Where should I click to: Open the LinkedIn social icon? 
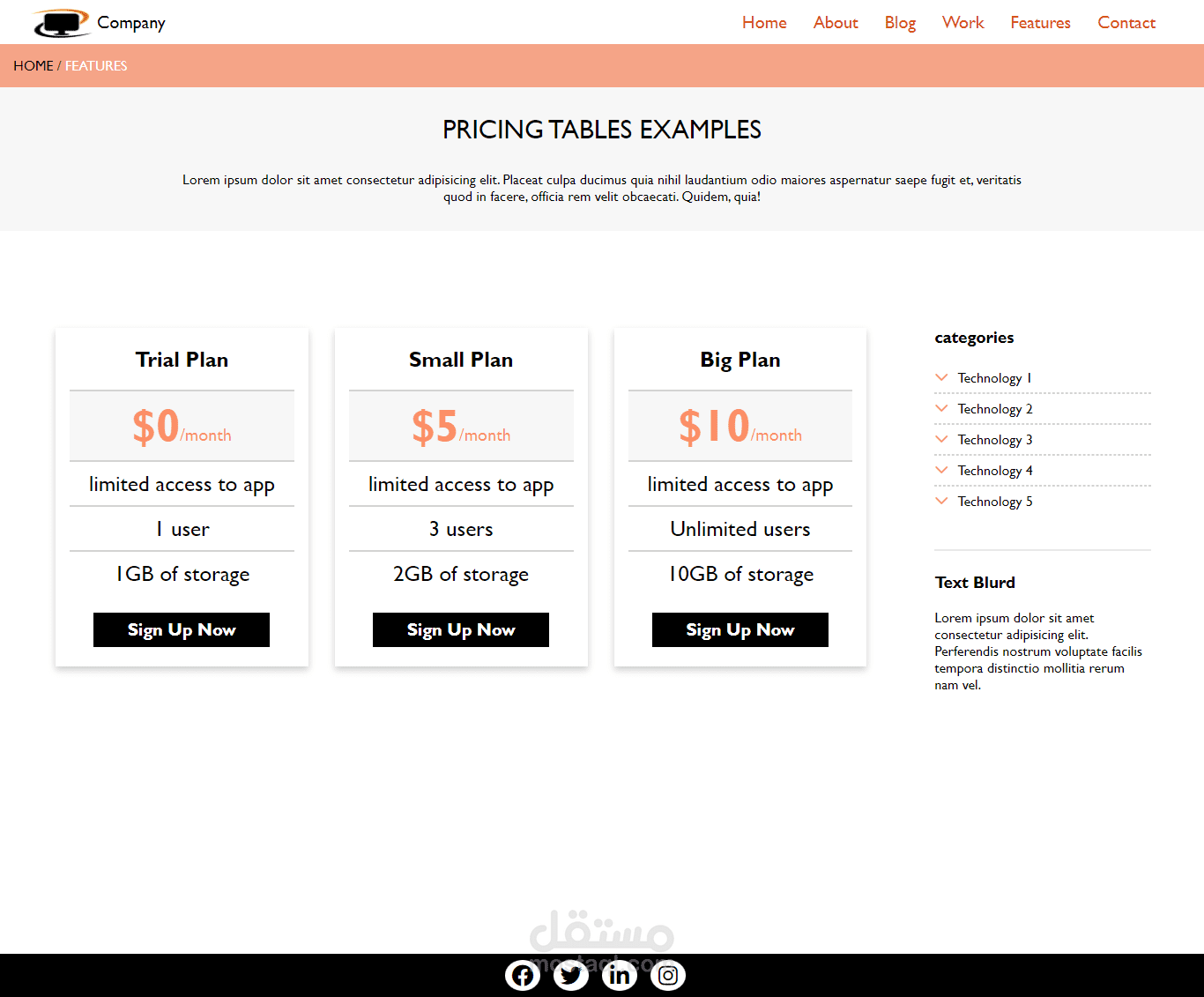(x=620, y=975)
